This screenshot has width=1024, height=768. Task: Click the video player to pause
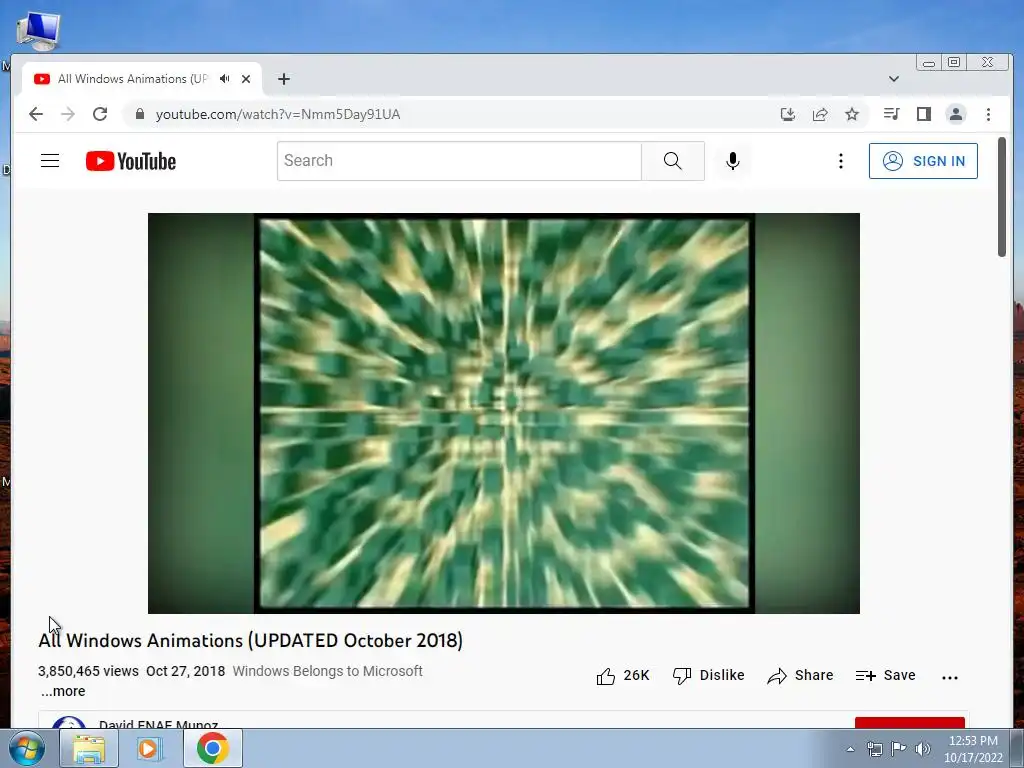pos(504,413)
